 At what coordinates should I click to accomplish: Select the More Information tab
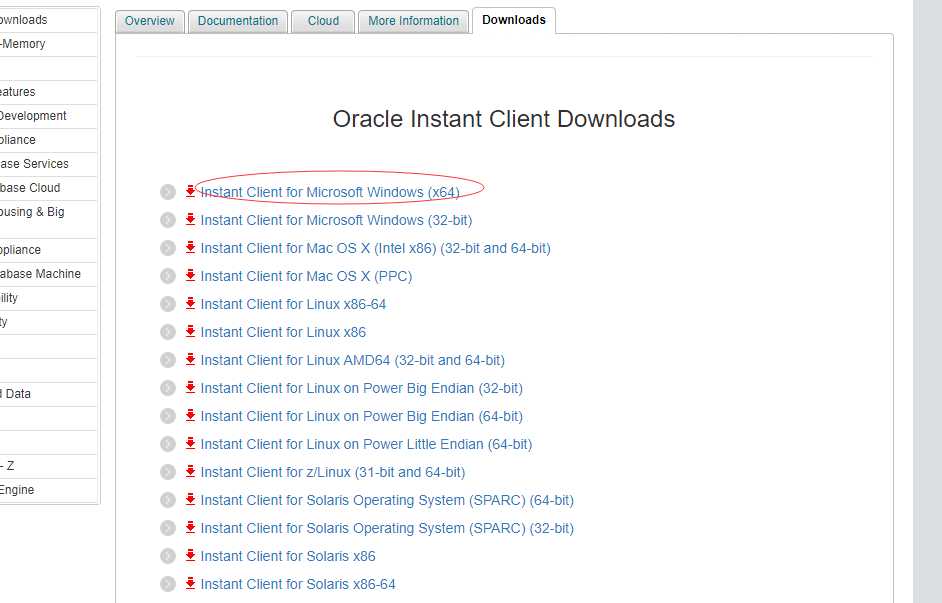click(x=413, y=21)
